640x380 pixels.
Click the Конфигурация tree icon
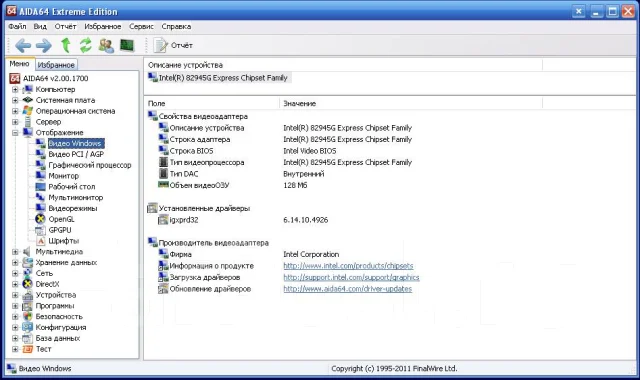(x=27, y=327)
